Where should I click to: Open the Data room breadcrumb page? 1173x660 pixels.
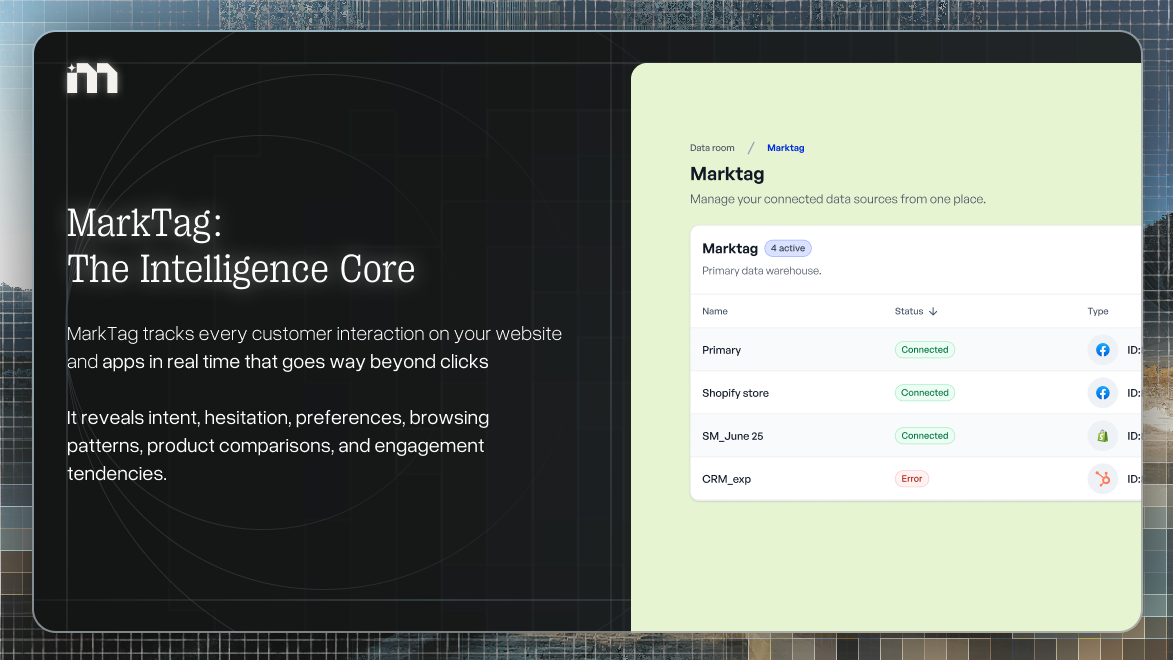coord(712,147)
